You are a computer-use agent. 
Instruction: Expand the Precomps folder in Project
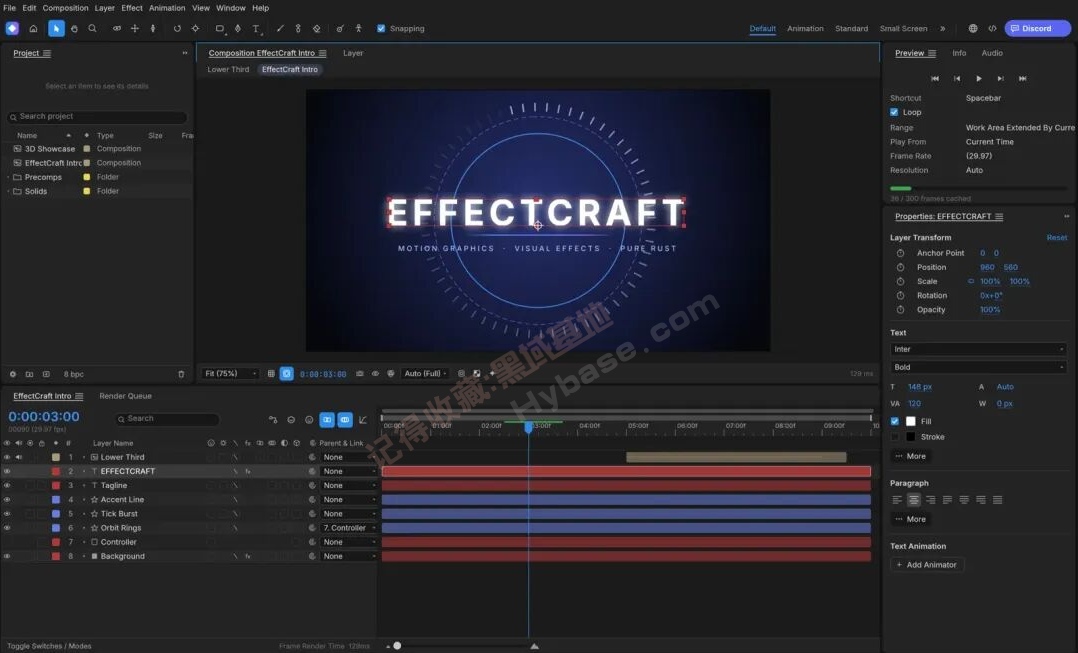click(8, 177)
